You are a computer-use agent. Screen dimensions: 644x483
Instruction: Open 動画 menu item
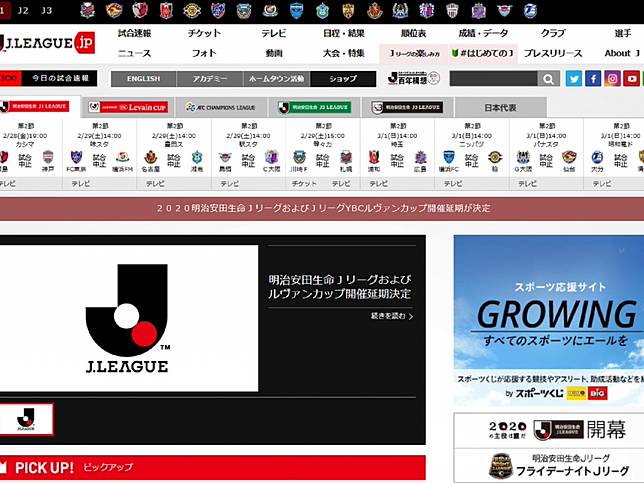pos(274,53)
